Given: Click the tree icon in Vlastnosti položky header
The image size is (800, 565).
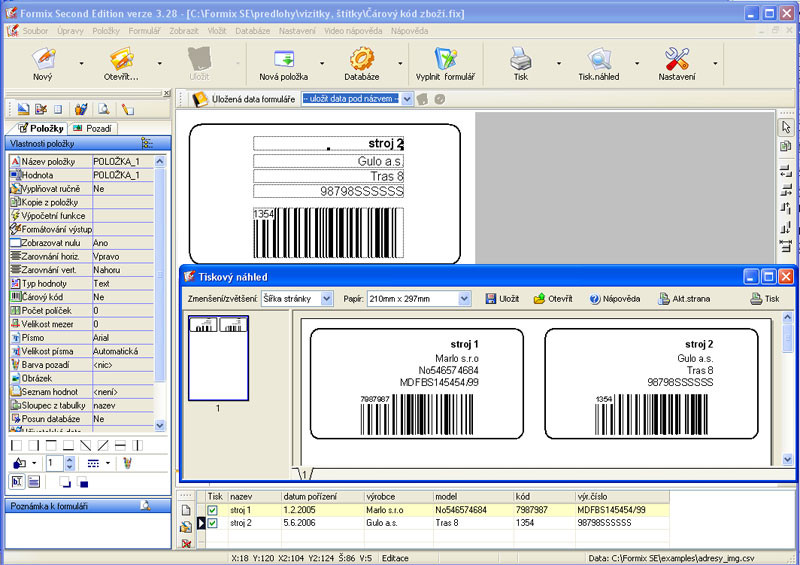Looking at the screenshot, I should pos(147,143).
